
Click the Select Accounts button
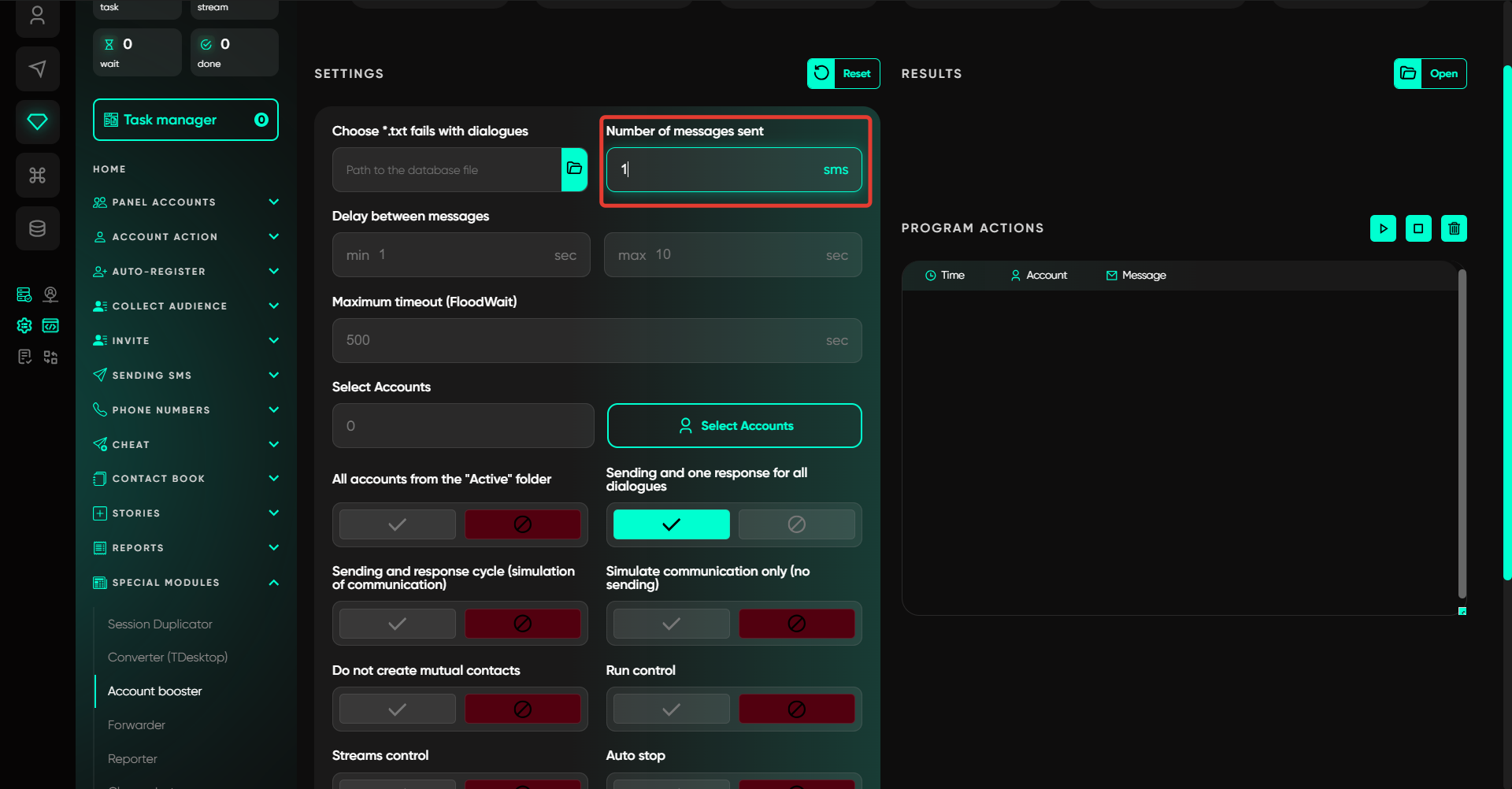pyautogui.click(x=734, y=426)
